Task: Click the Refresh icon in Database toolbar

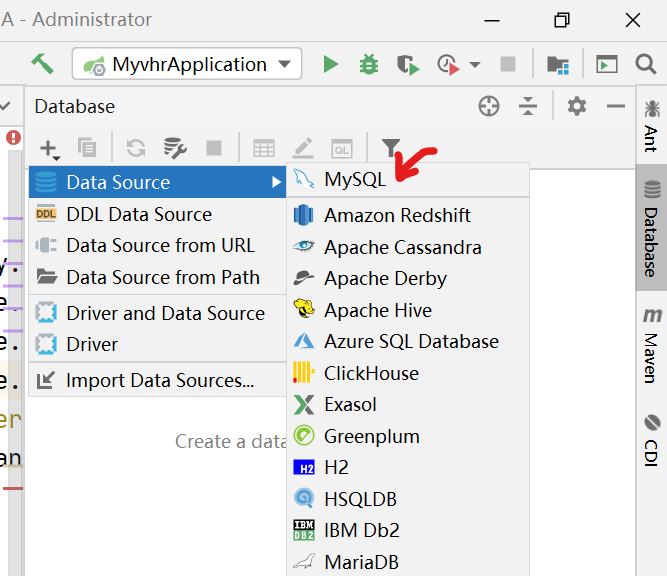Action: click(x=136, y=148)
